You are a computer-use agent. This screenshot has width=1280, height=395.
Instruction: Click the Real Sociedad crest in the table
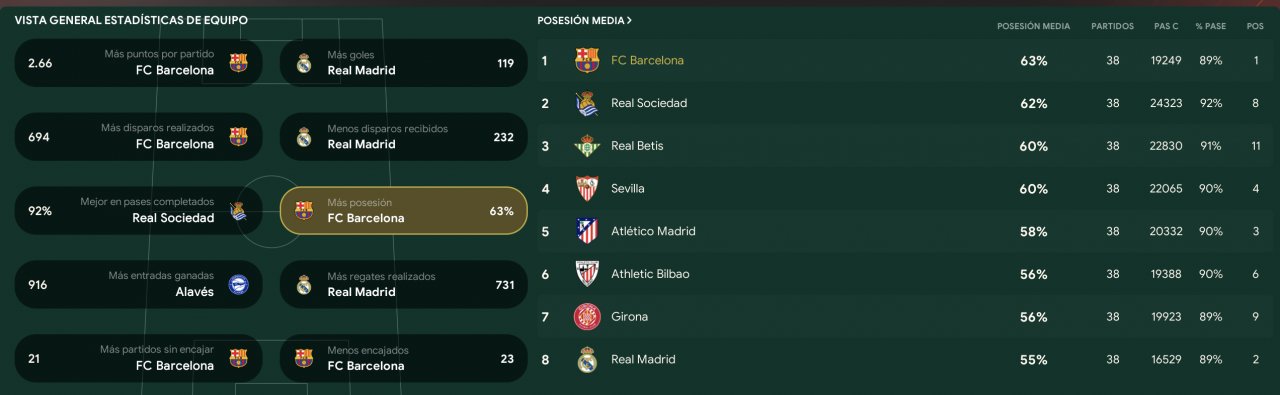(x=587, y=103)
